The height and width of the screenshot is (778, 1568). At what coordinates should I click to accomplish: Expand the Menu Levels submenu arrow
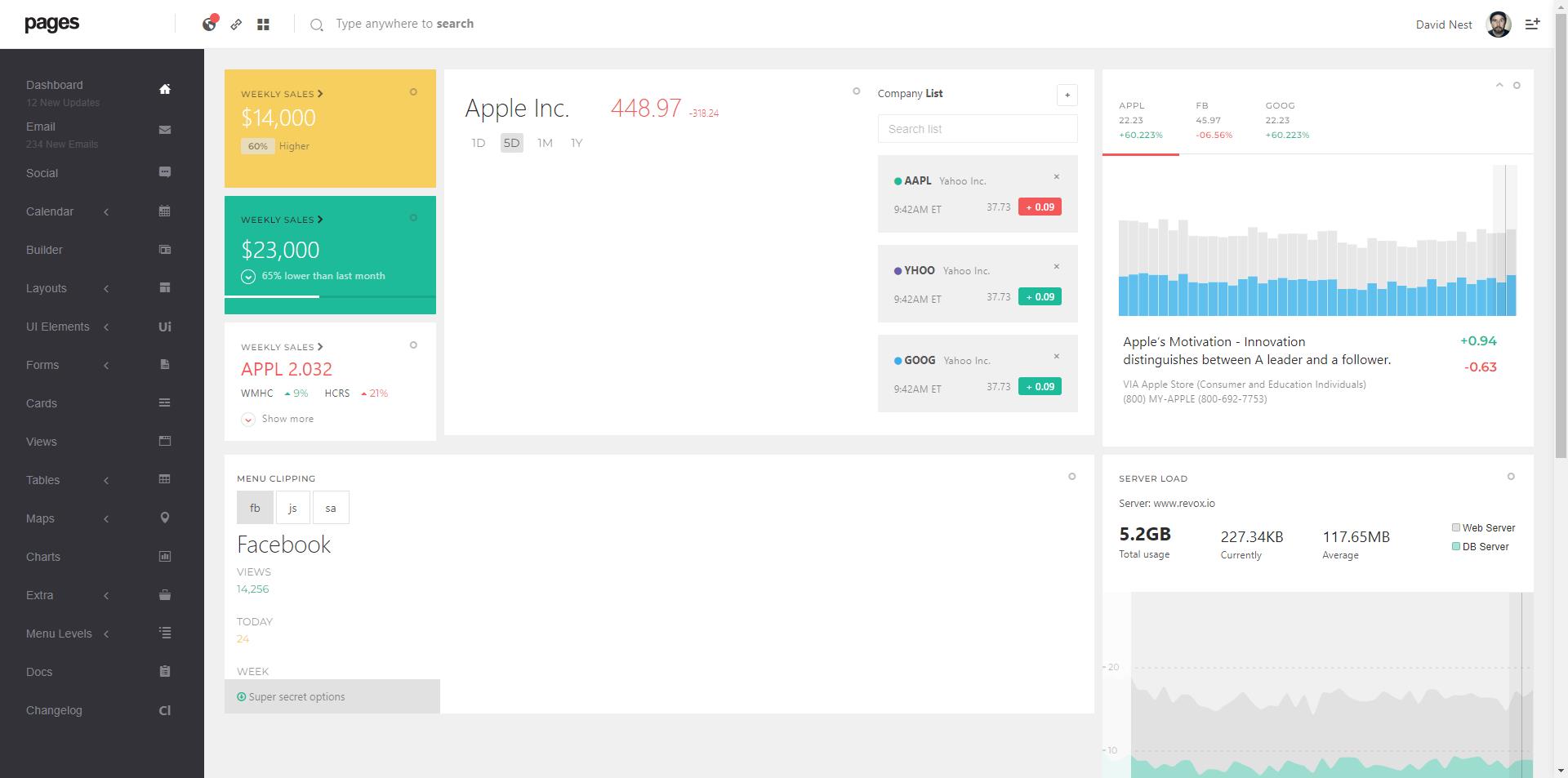(x=106, y=634)
